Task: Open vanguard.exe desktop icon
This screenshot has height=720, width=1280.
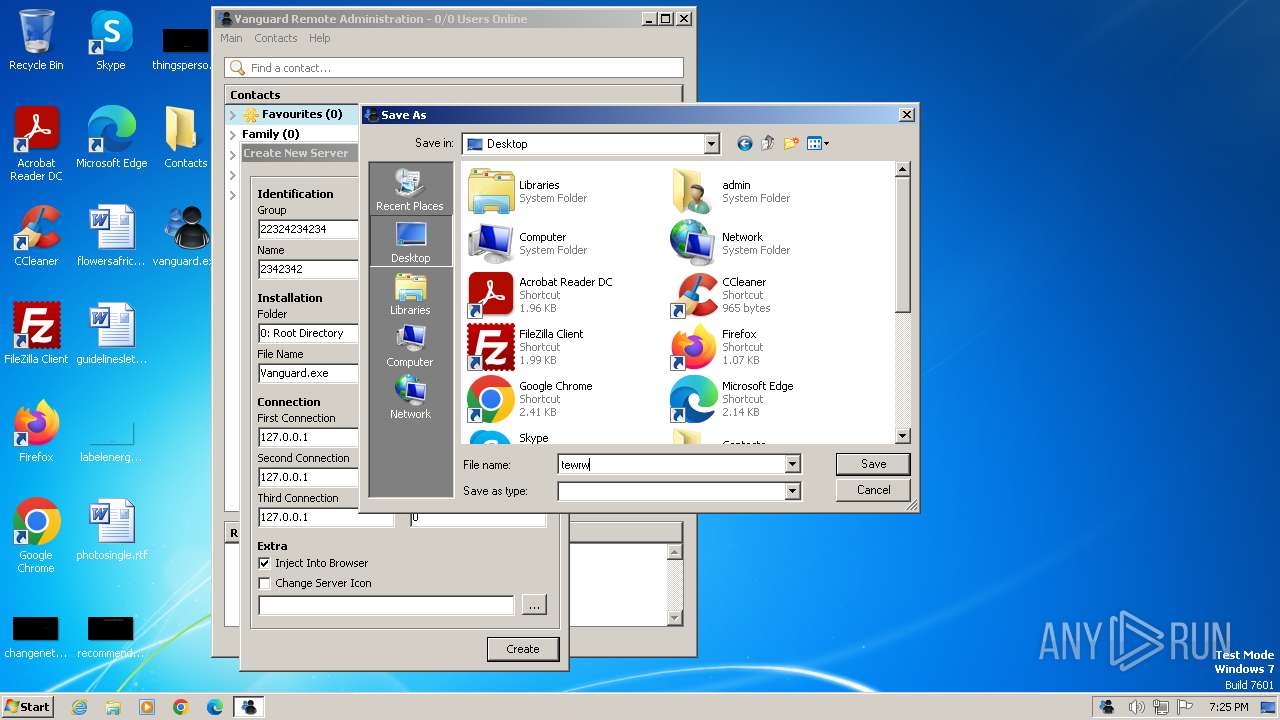Action: pos(185,236)
